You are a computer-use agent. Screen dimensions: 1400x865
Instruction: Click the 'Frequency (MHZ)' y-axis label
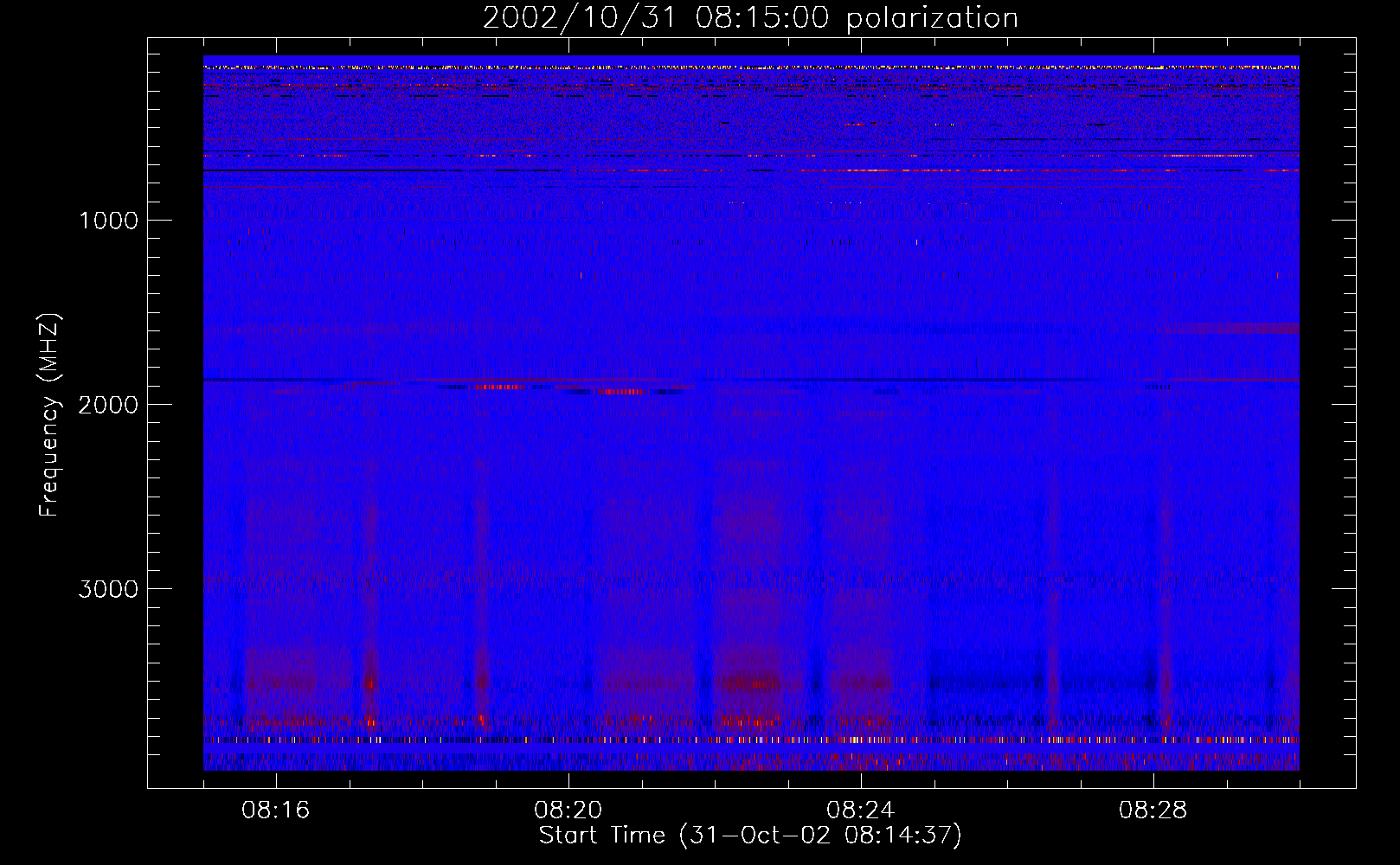point(48,415)
